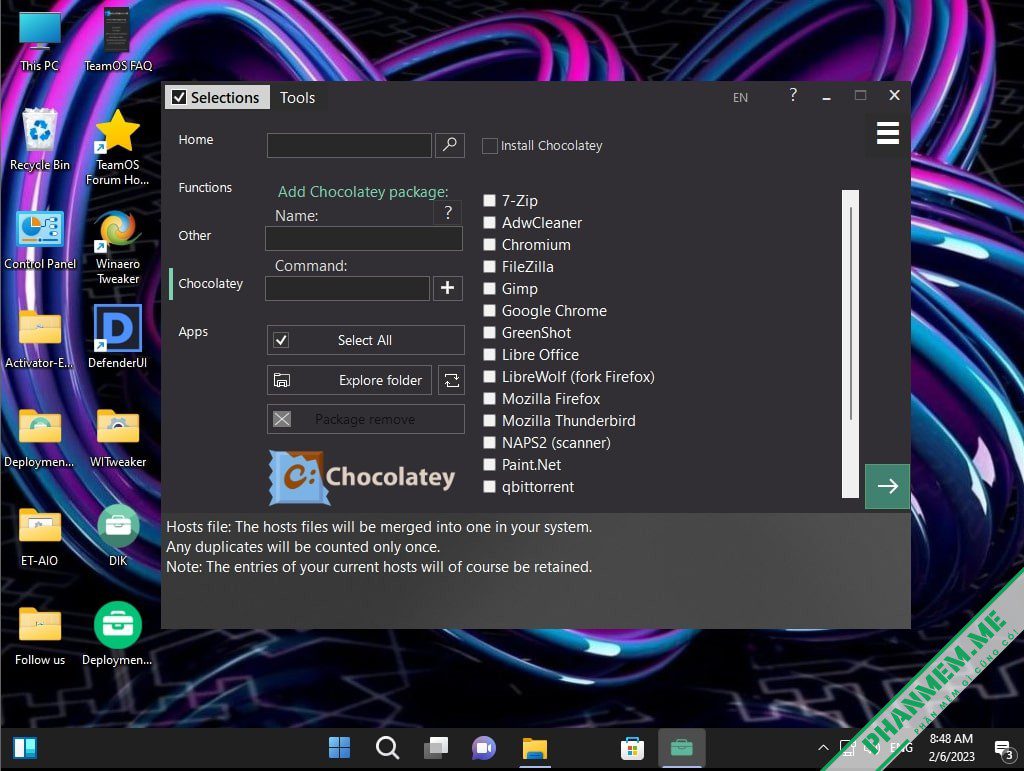This screenshot has height=771, width=1024.
Task: Check the Google Chrome checkbox
Action: (489, 311)
